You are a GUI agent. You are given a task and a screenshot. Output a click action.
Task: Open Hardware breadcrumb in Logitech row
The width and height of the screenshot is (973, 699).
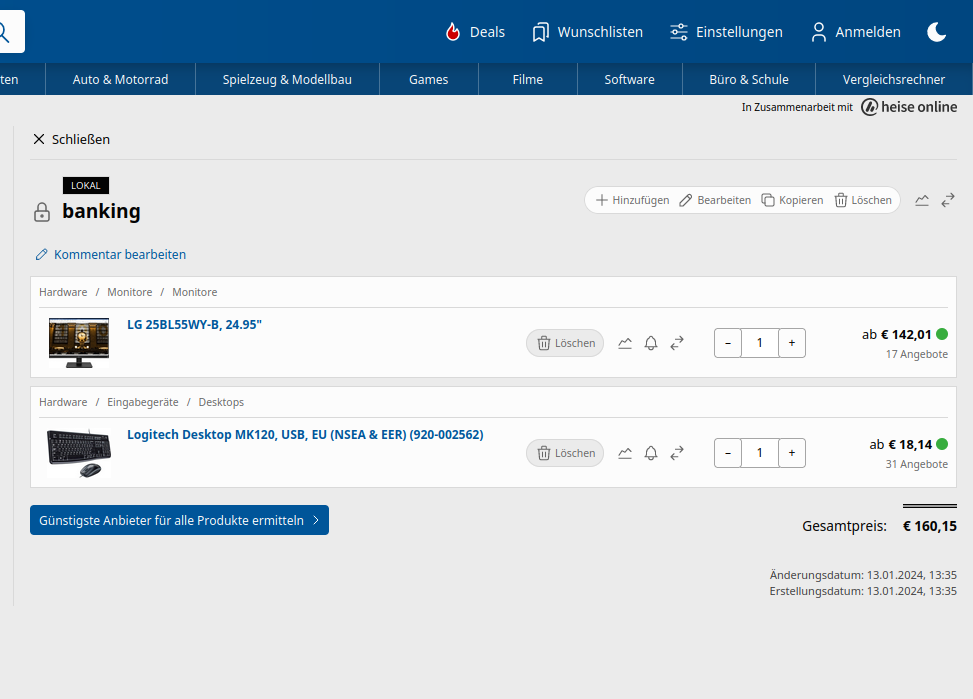point(63,402)
